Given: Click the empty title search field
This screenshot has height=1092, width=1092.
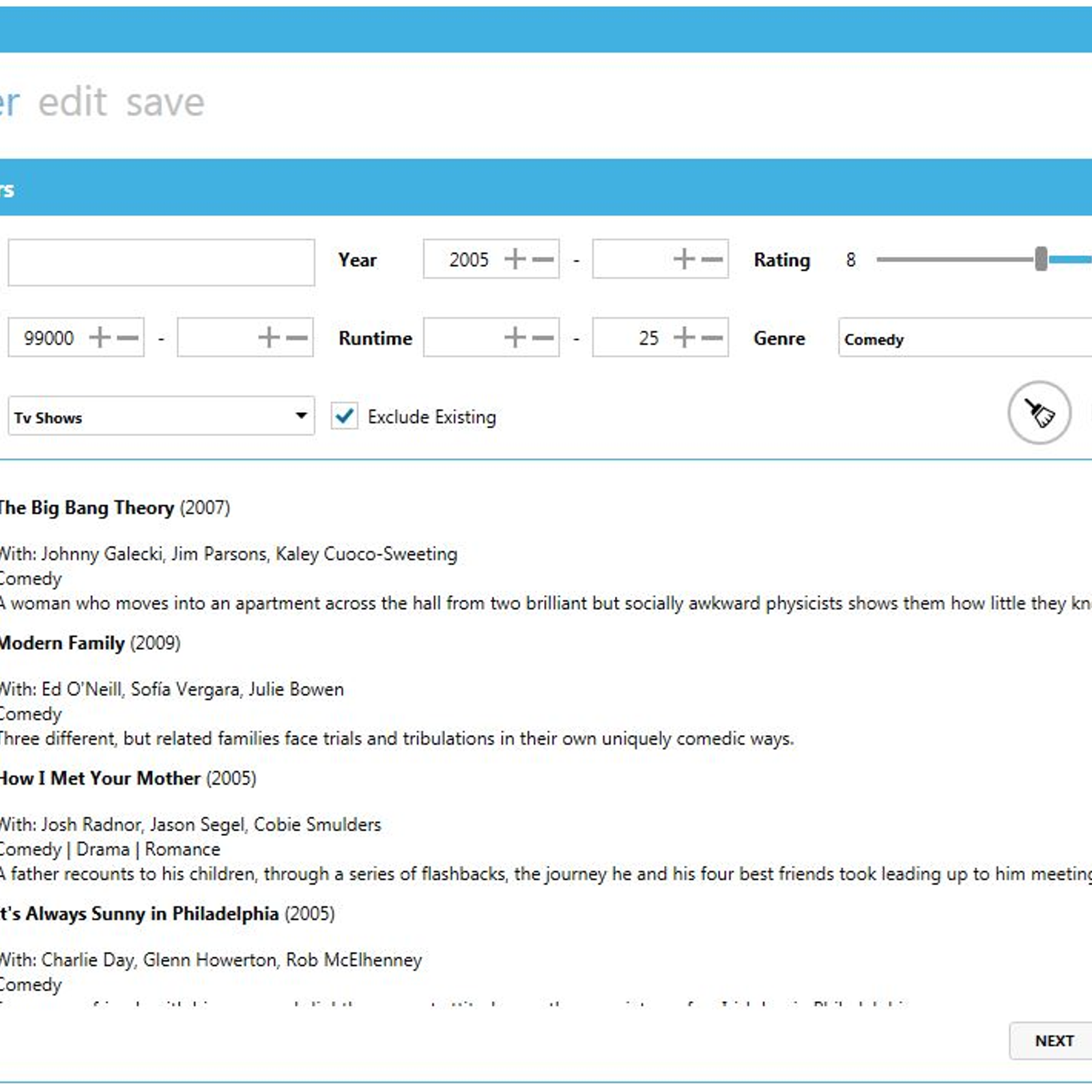Looking at the screenshot, I should [161, 262].
